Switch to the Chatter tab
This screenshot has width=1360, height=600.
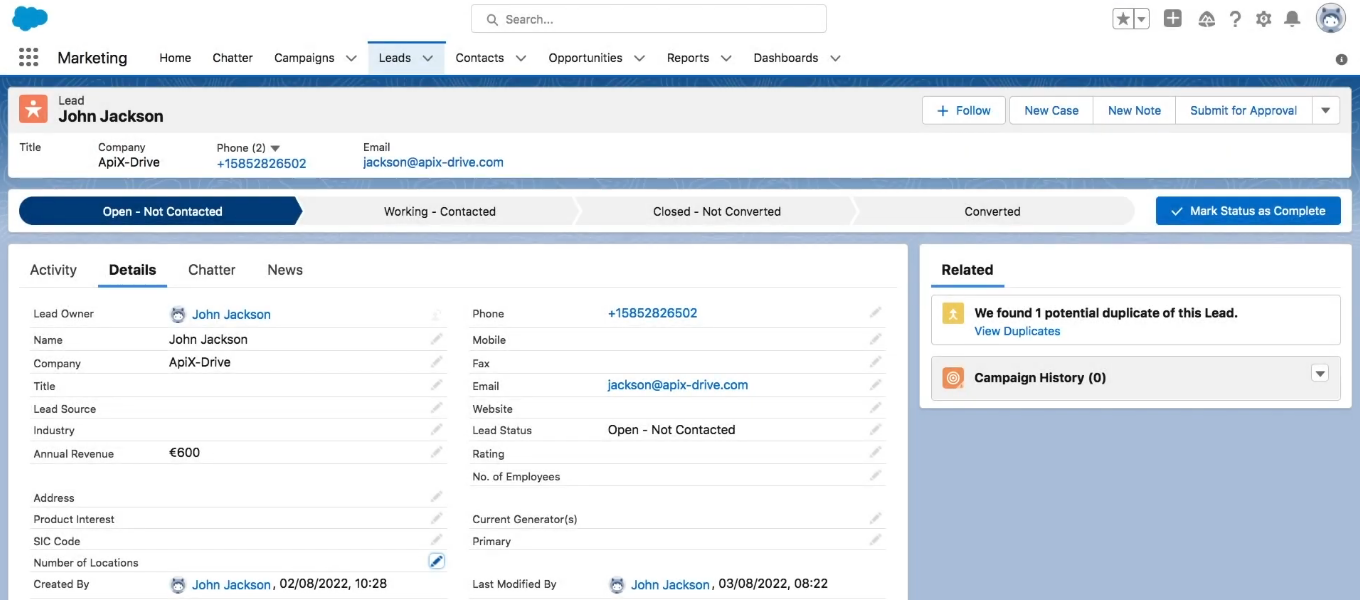point(211,270)
